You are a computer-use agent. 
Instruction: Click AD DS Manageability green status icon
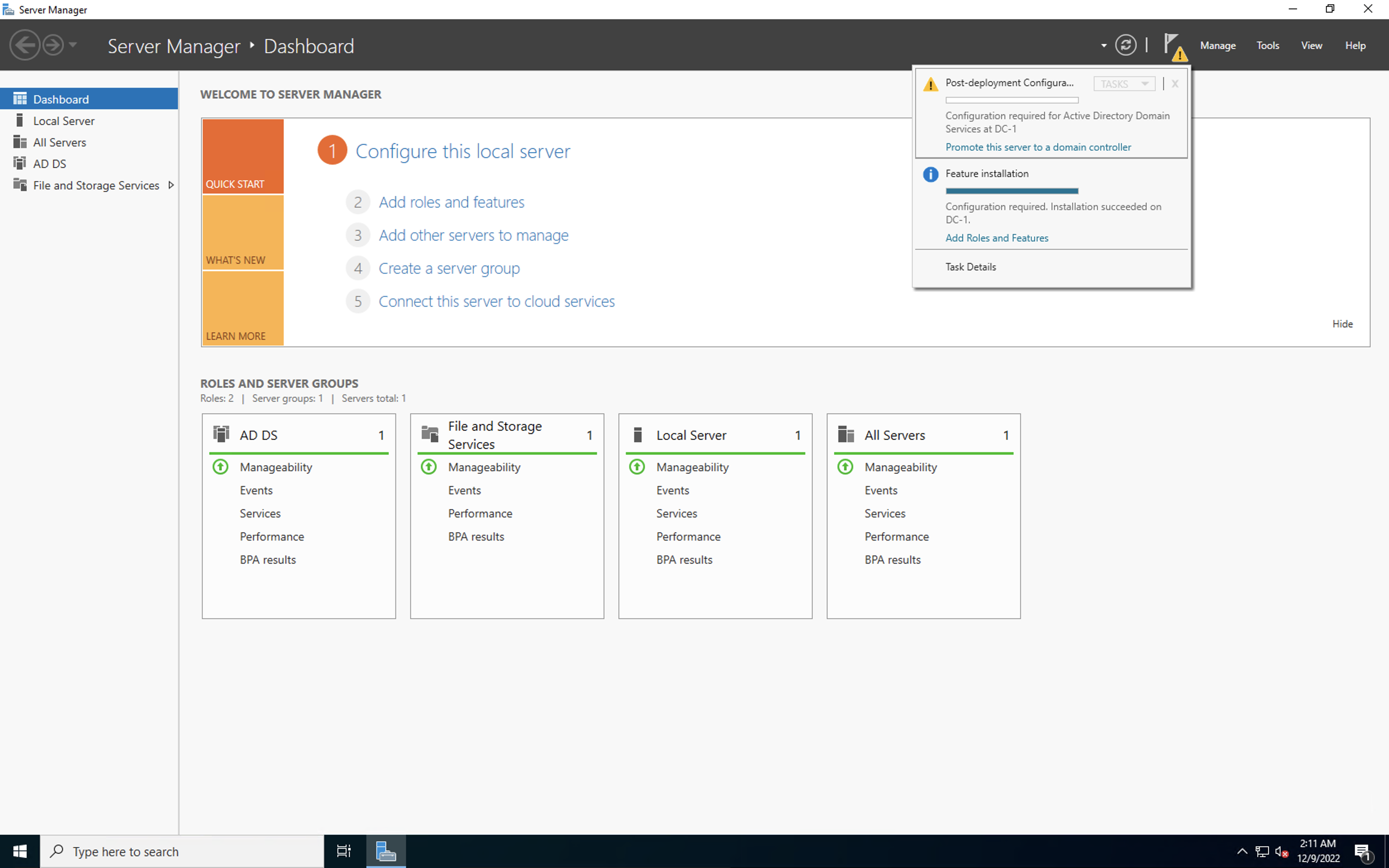pos(220,467)
